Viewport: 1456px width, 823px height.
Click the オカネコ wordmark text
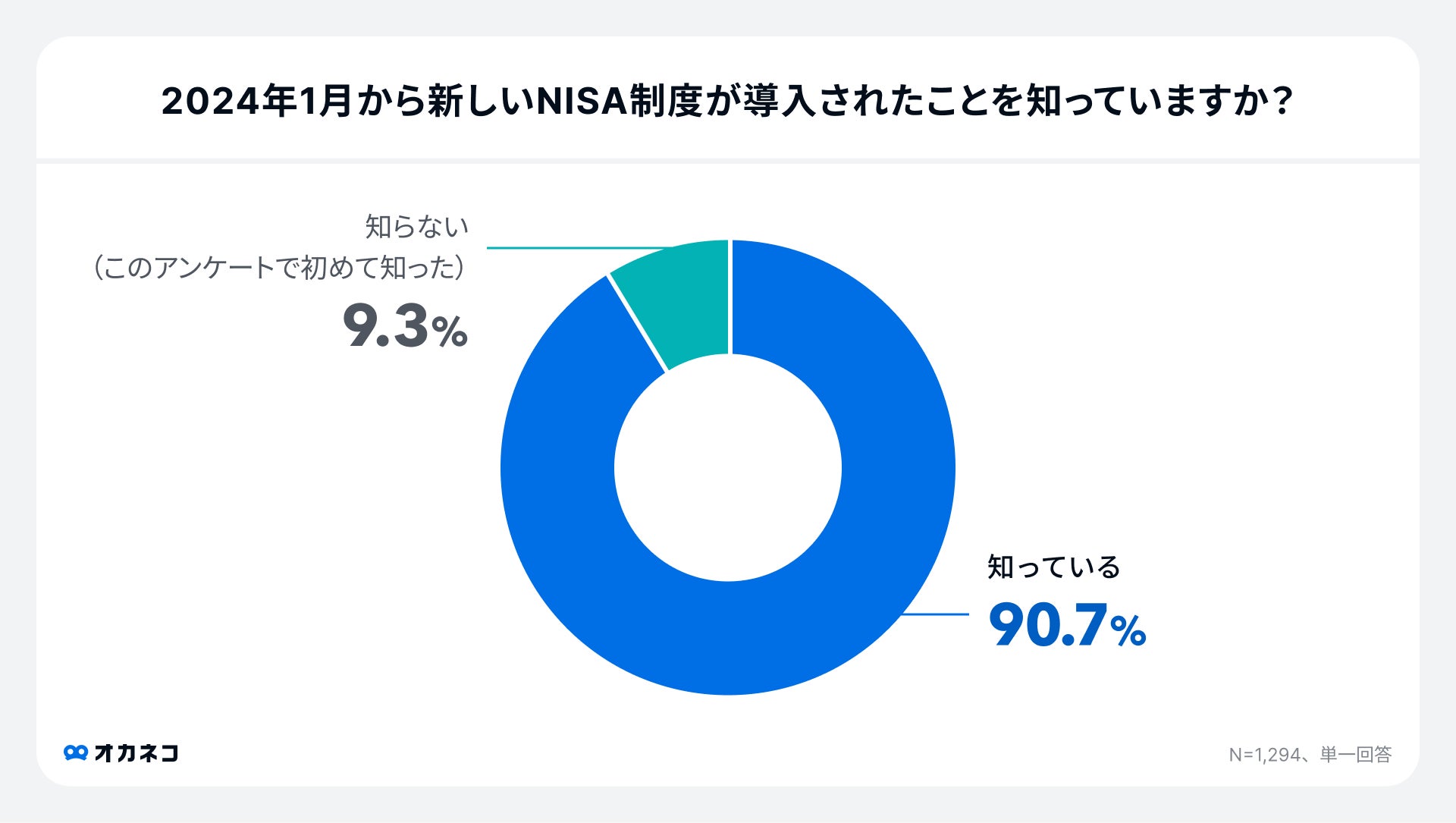[136, 752]
